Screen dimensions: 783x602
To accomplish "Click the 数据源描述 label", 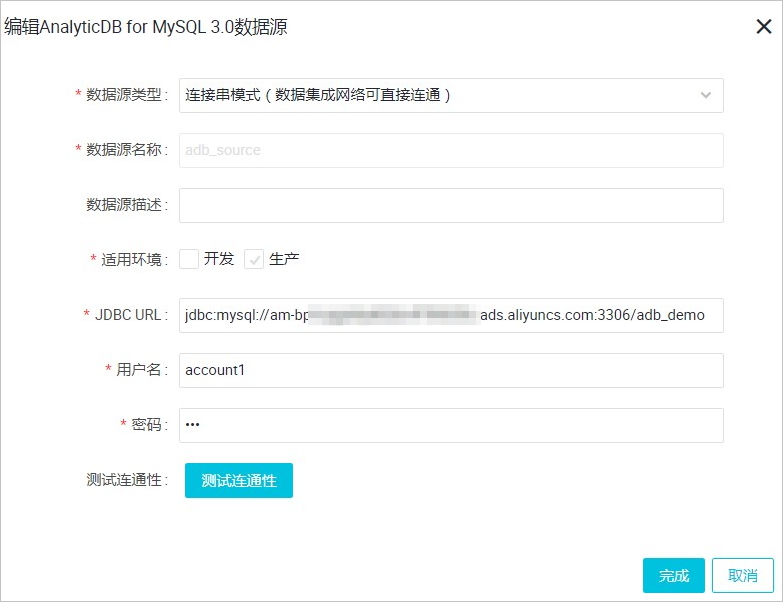I will coord(123,205).
